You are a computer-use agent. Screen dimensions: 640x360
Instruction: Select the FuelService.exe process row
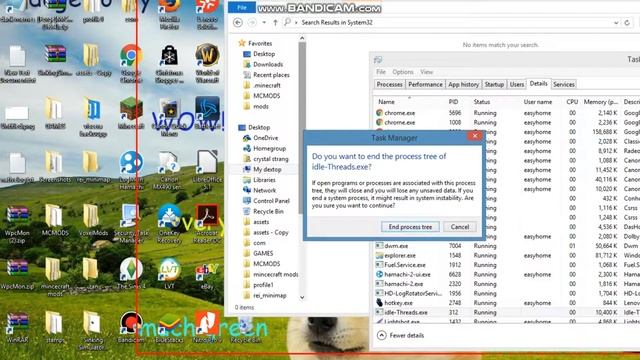pos(507,265)
